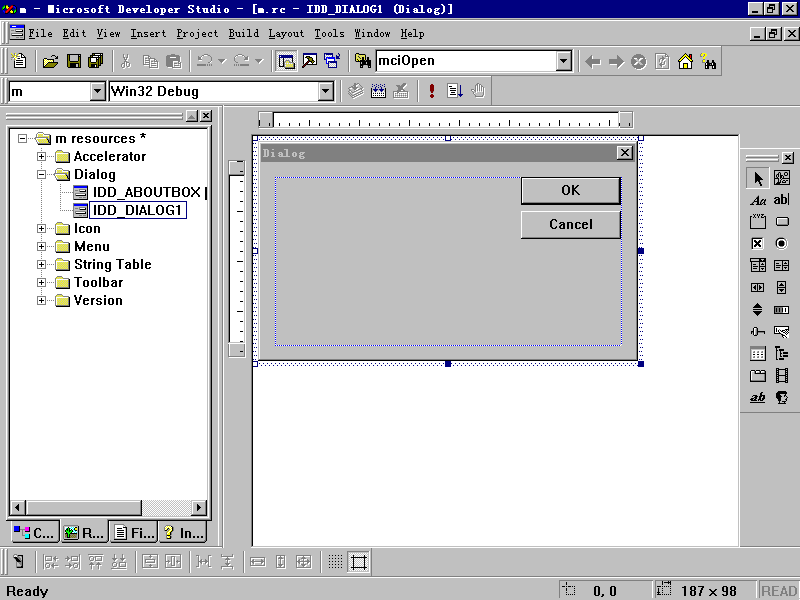Select the Progress bar control tool
The image size is (800, 600).
tap(782, 309)
